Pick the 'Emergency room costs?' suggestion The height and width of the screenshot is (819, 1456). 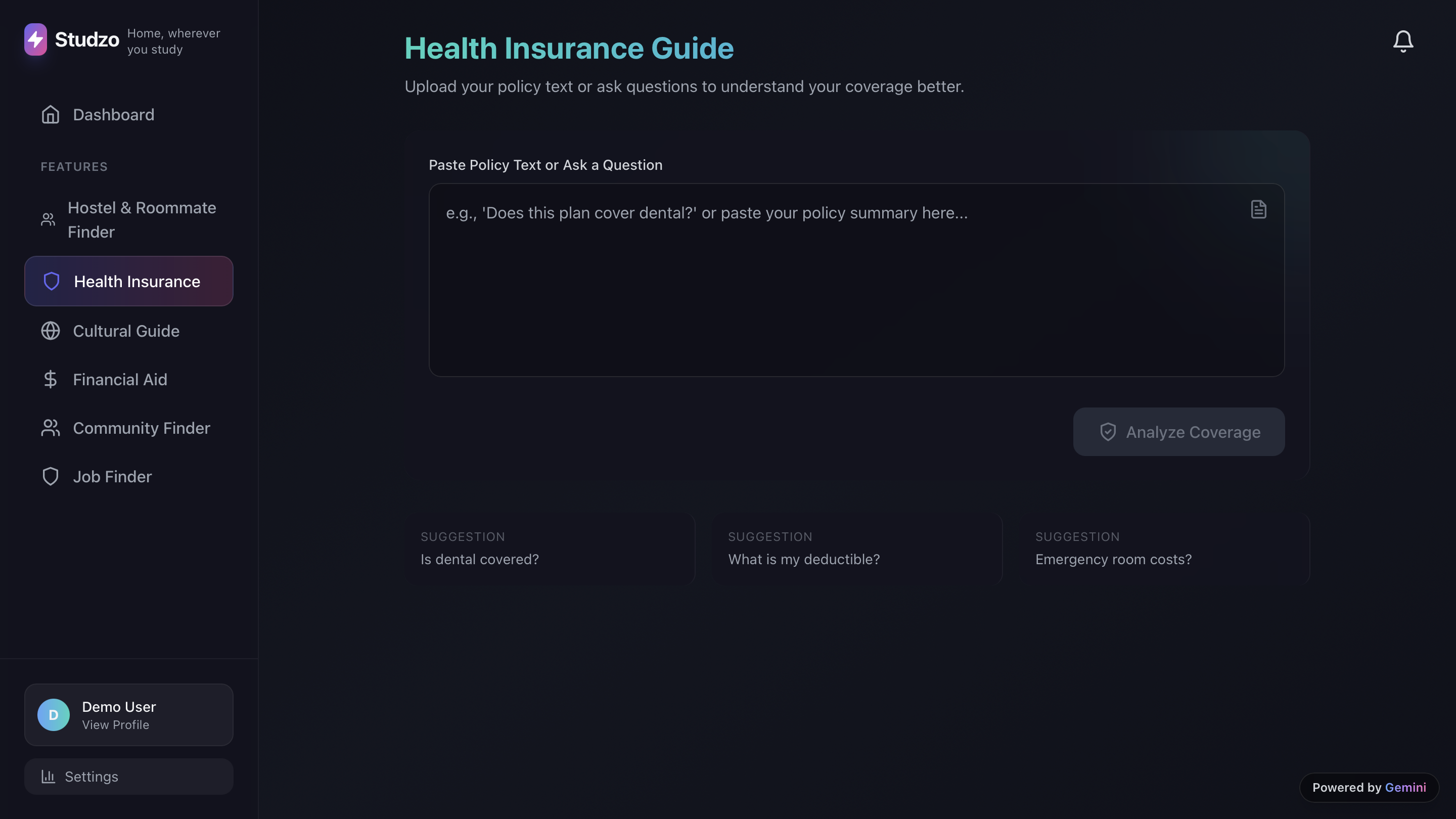pos(1164,549)
